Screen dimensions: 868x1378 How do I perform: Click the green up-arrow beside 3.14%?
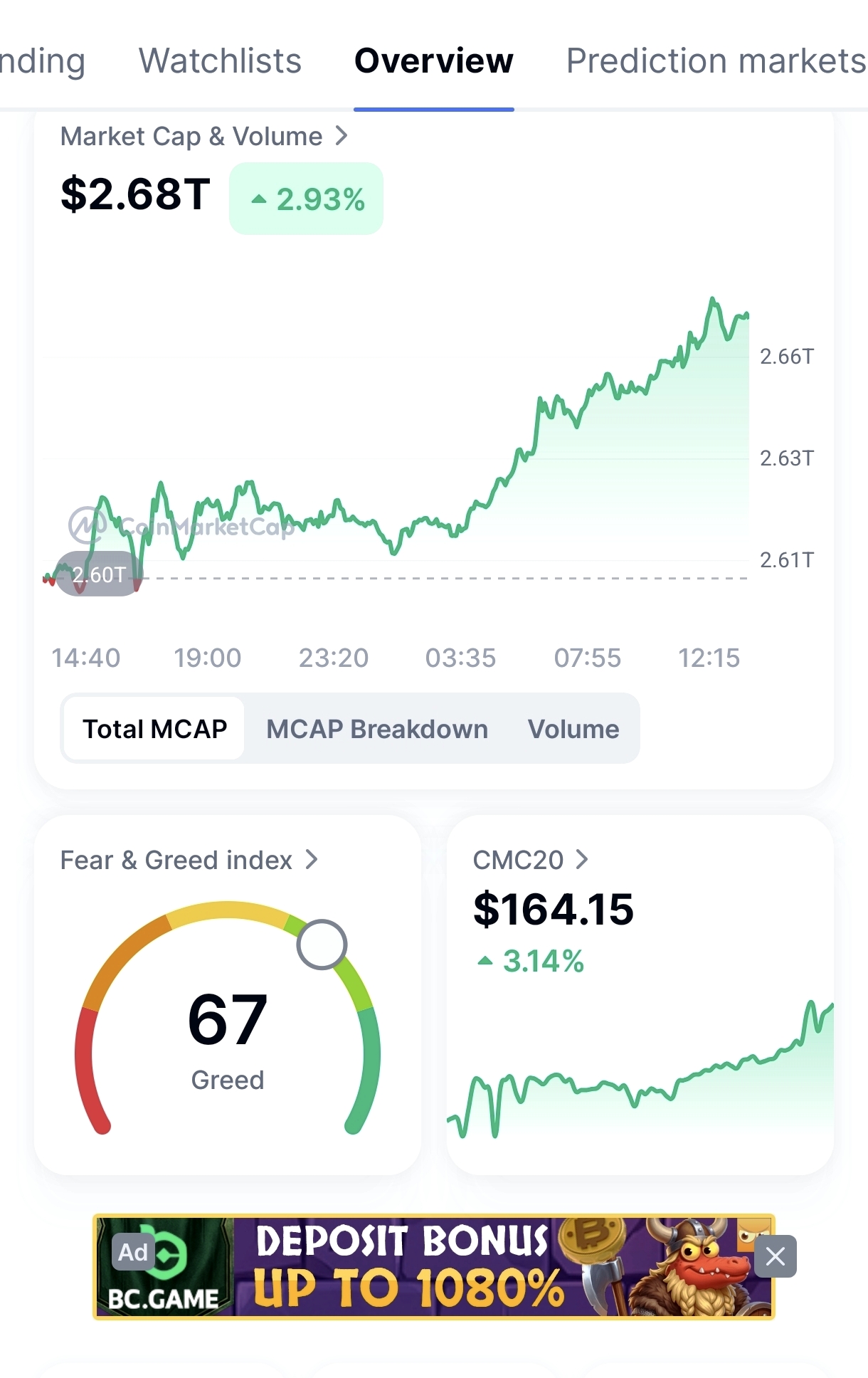(485, 961)
